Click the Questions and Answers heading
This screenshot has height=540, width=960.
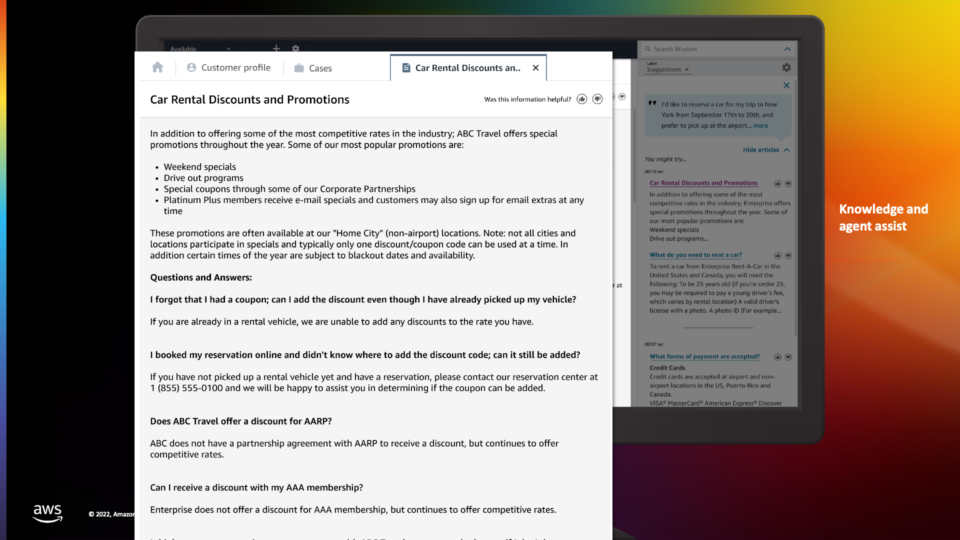pos(201,277)
